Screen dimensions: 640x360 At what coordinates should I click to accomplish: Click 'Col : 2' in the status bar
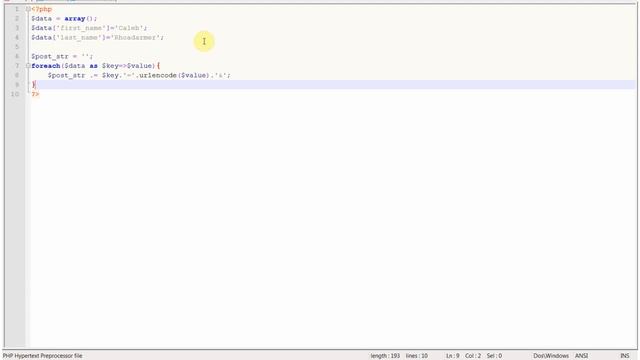click(x=473, y=356)
